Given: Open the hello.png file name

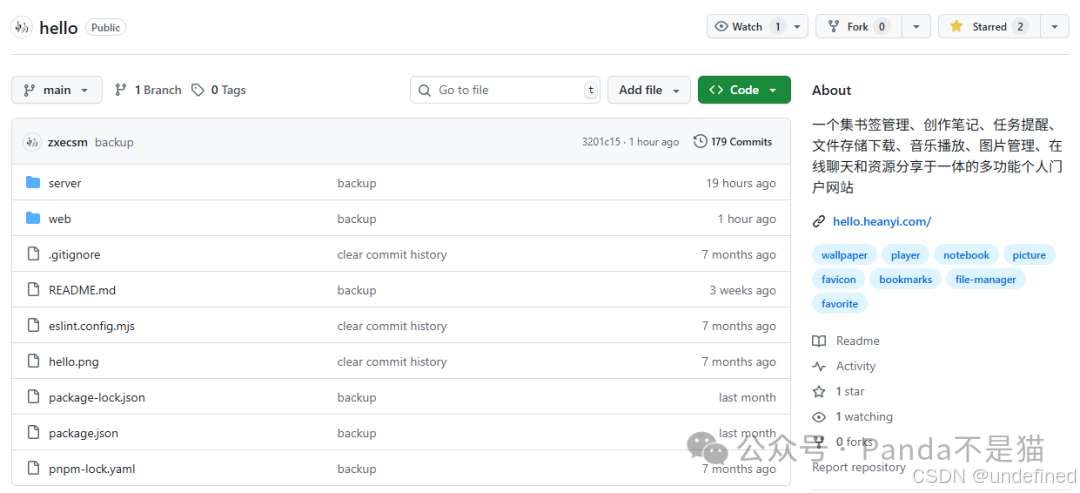Looking at the screenshot, I should point(74,362).
